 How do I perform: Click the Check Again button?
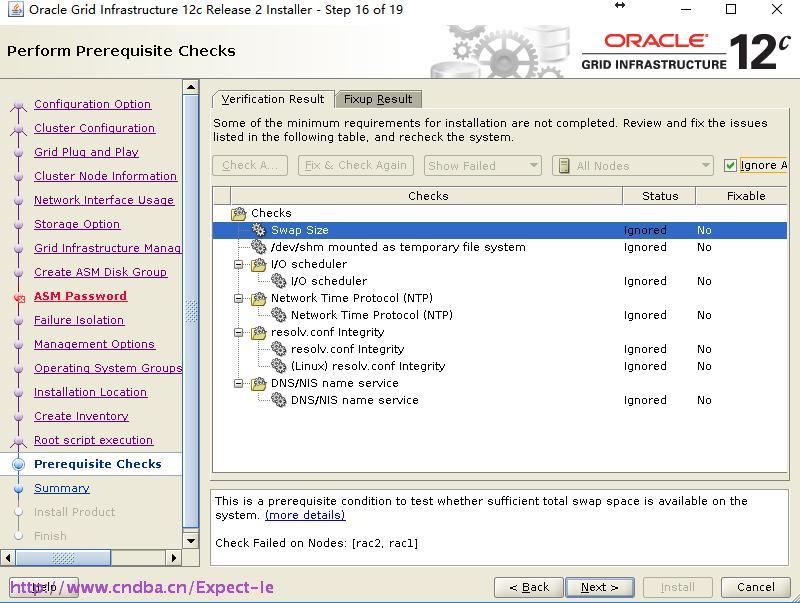250,165
